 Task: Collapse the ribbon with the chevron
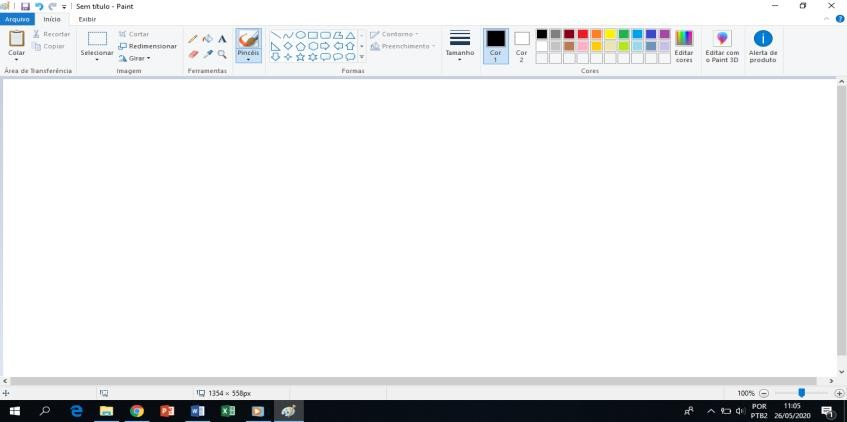pos(827,18)
